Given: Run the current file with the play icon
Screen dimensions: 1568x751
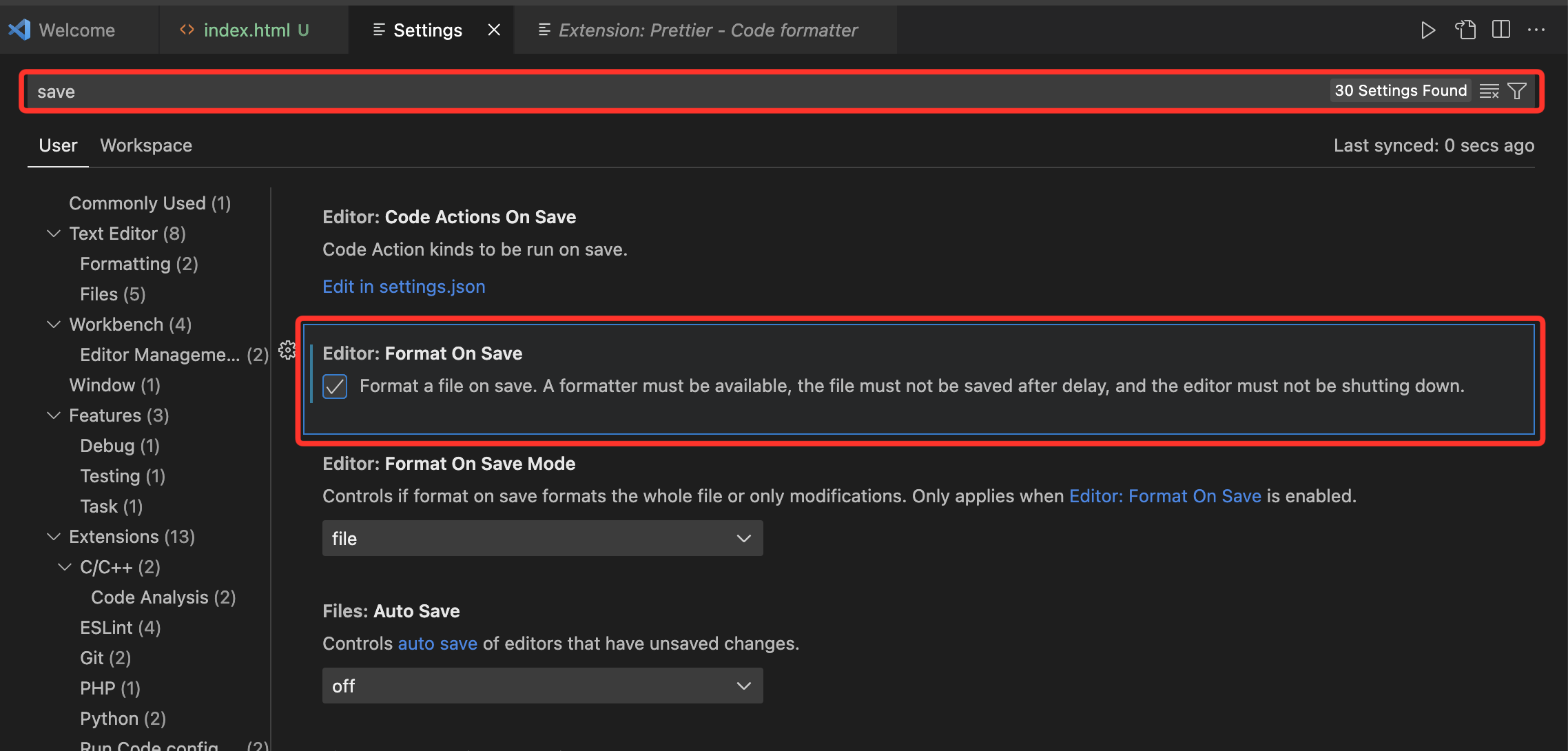Looking at the screenshot, I should 1428,30.
